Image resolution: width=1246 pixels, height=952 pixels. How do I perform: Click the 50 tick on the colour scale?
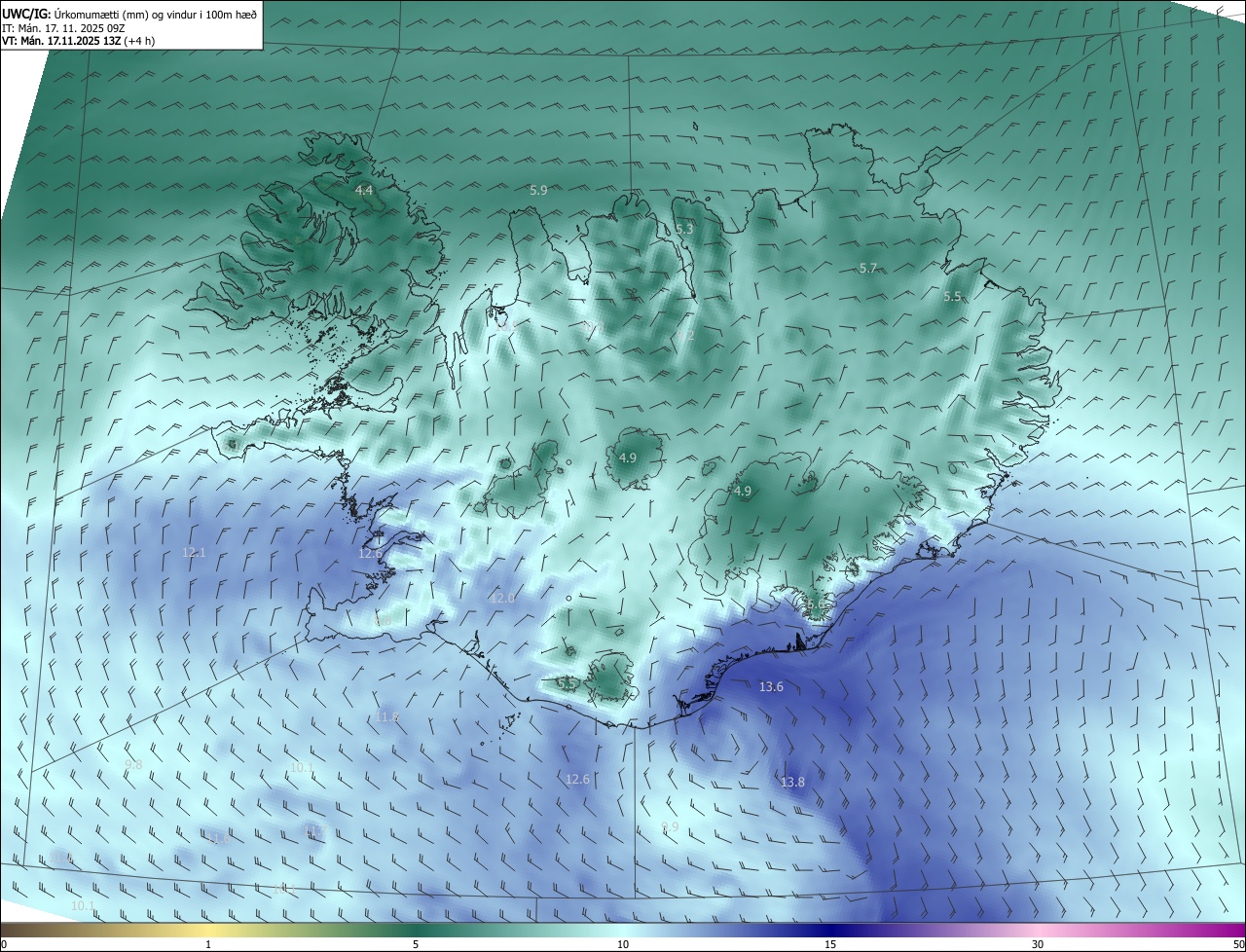pyautogui.click(x=1238, y=944)
